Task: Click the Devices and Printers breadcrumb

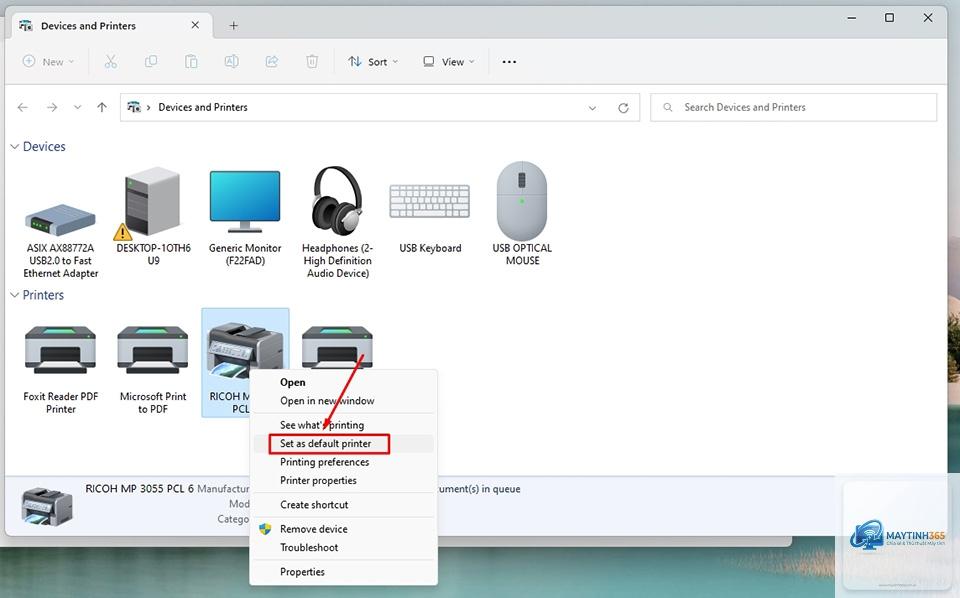Action: pyautogui.click(x=203, y=107)
